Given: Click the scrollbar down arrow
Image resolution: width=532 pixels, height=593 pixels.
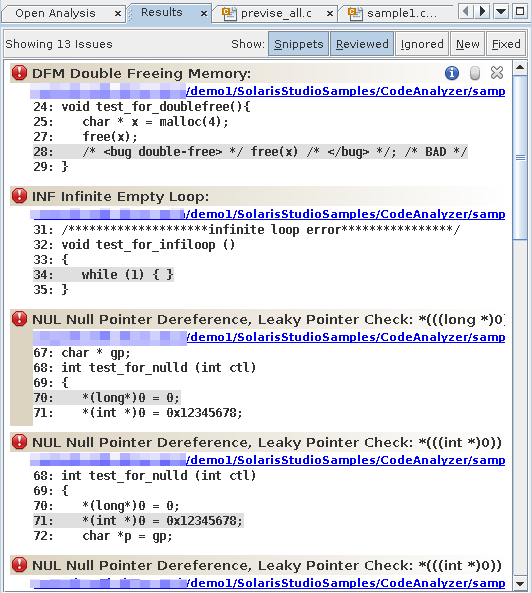Looking at the screenshot, I should tap(520, 584).
